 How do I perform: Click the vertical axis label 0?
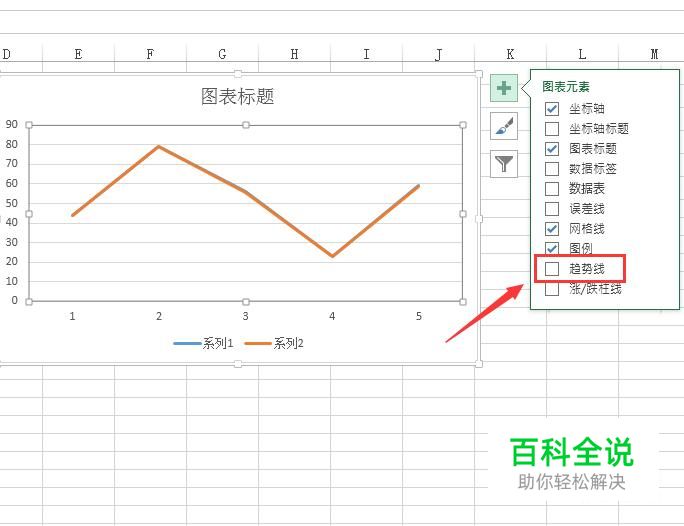pos(15,300)
